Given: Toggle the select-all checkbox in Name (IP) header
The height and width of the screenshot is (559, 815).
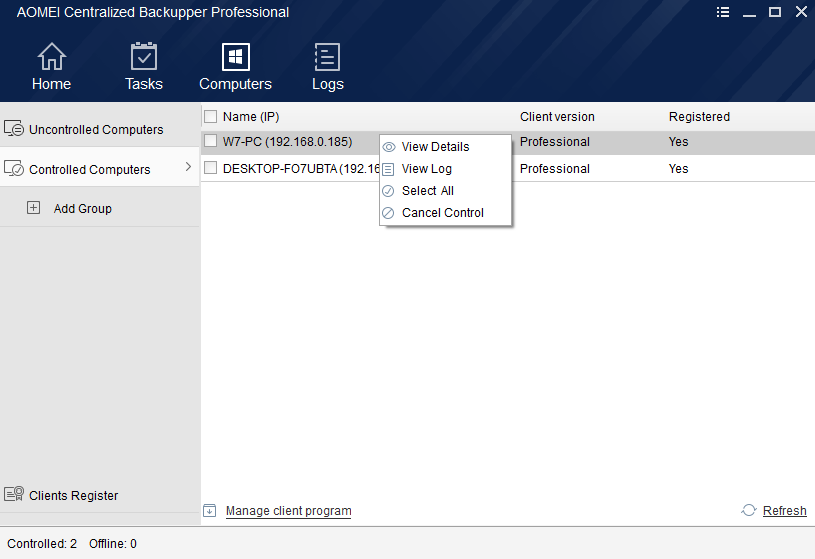Looking at the screenshot, I should click(211, 116).
